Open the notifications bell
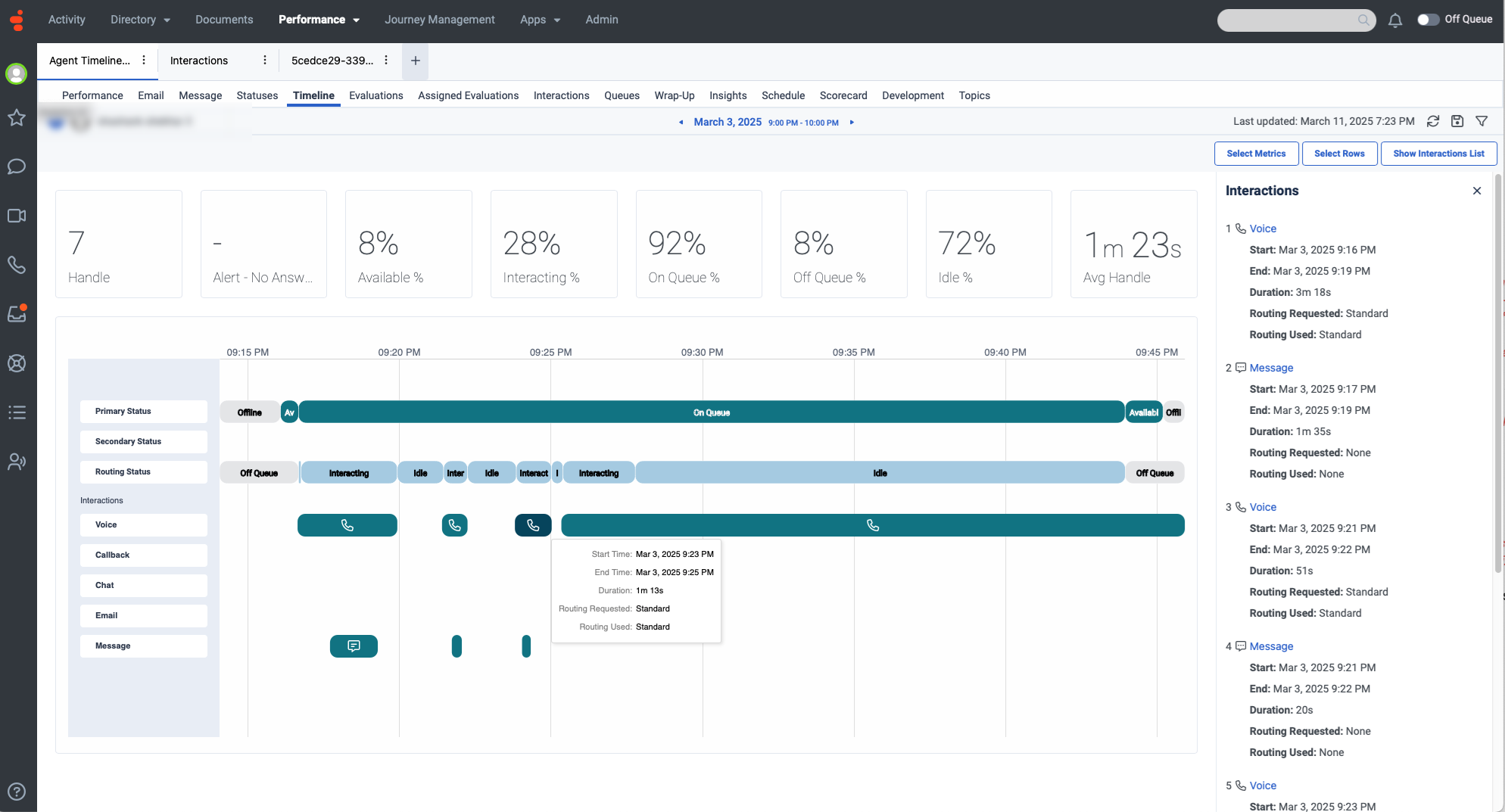Image resolution: width=1505 pixels, height=812 pixels. 1395,20
